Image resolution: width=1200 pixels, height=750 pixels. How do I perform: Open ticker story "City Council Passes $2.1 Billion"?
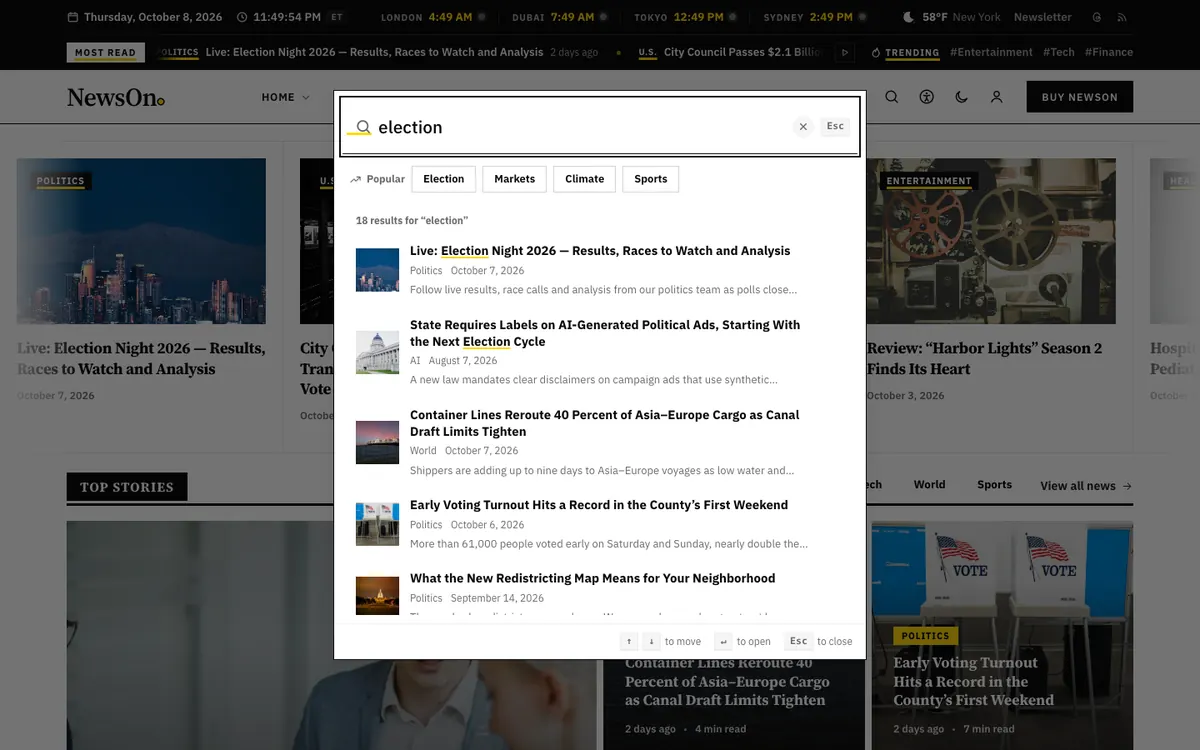point(743,52)
